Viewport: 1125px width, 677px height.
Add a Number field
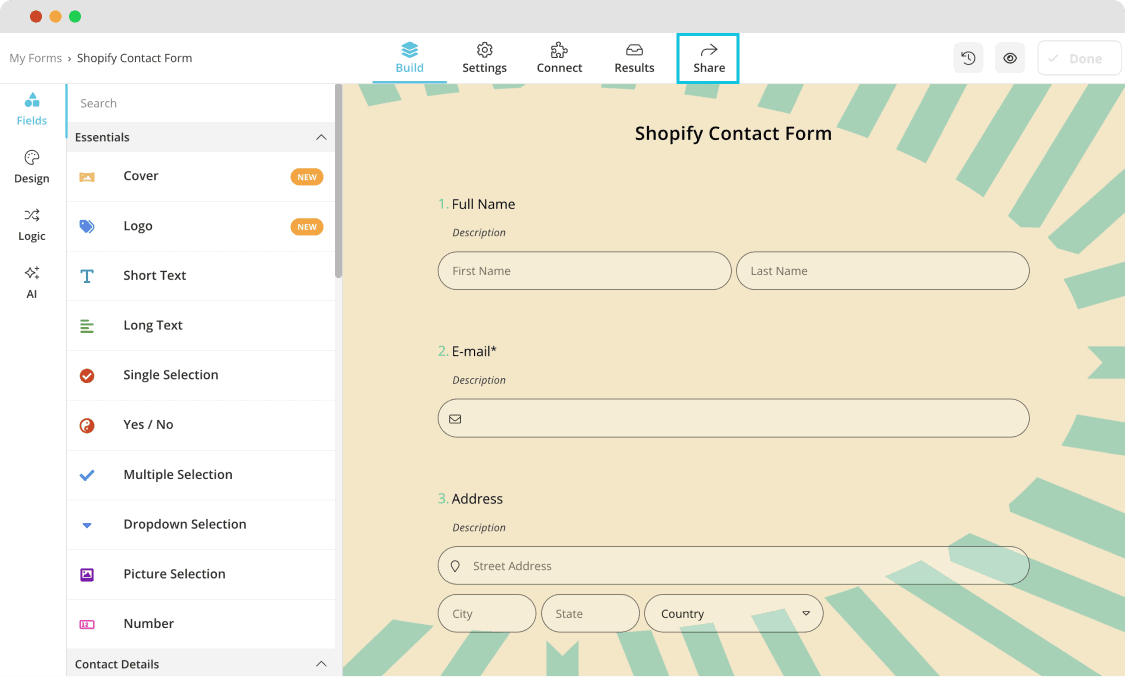pyautogui.click(x=201, y=624)
